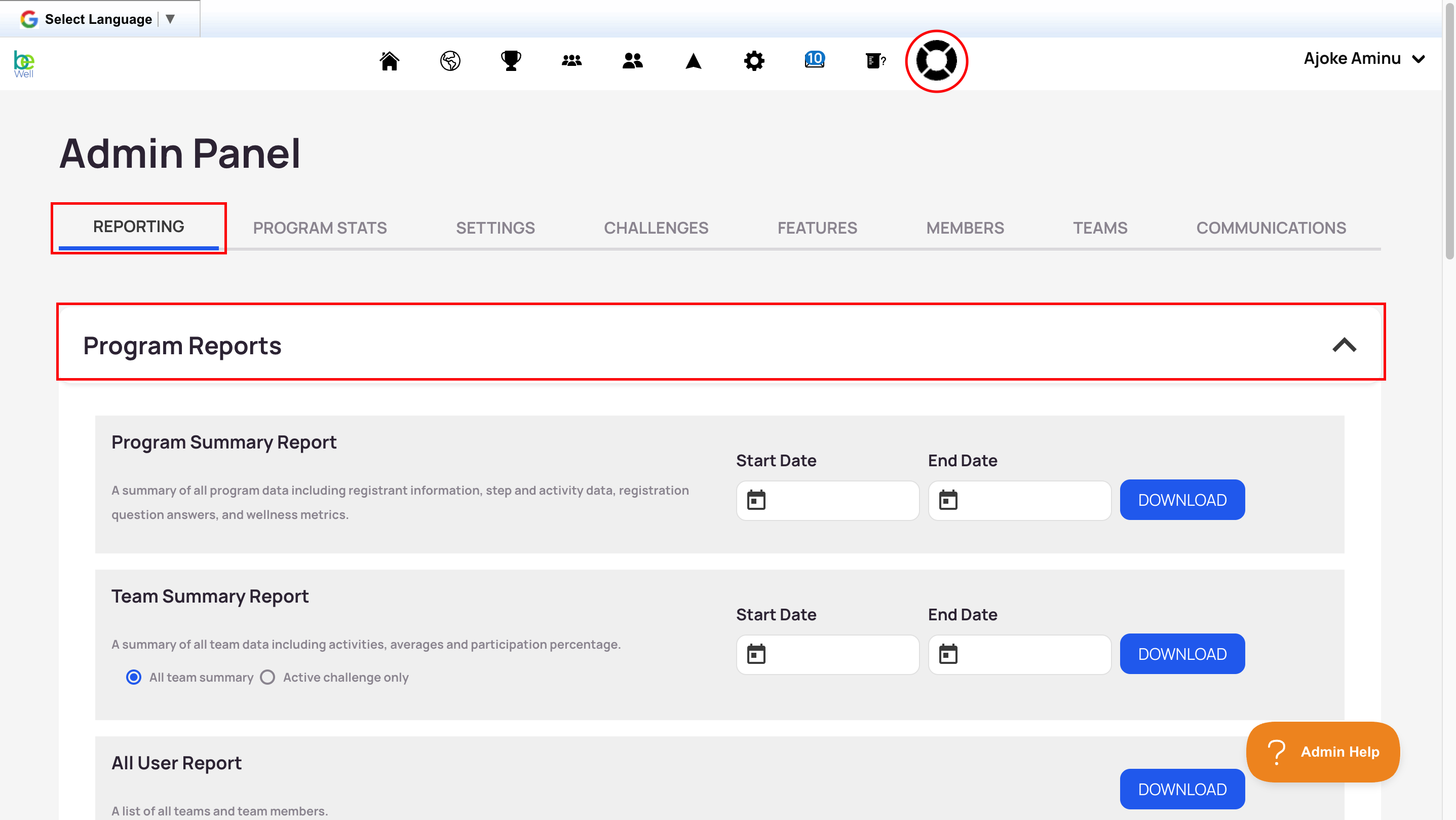Image resolution: width=1456 pixels, height=820 pixels.
Task: Download the Program Summary Report
Action: (x=1182, y=500)
